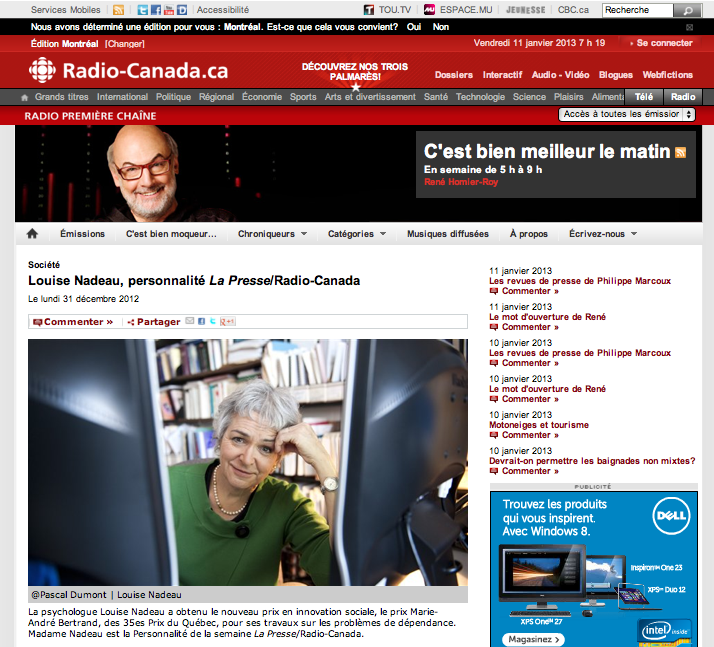Click the show home icon in sub-navigation
The image size is (714, 647).
point(32,234)
